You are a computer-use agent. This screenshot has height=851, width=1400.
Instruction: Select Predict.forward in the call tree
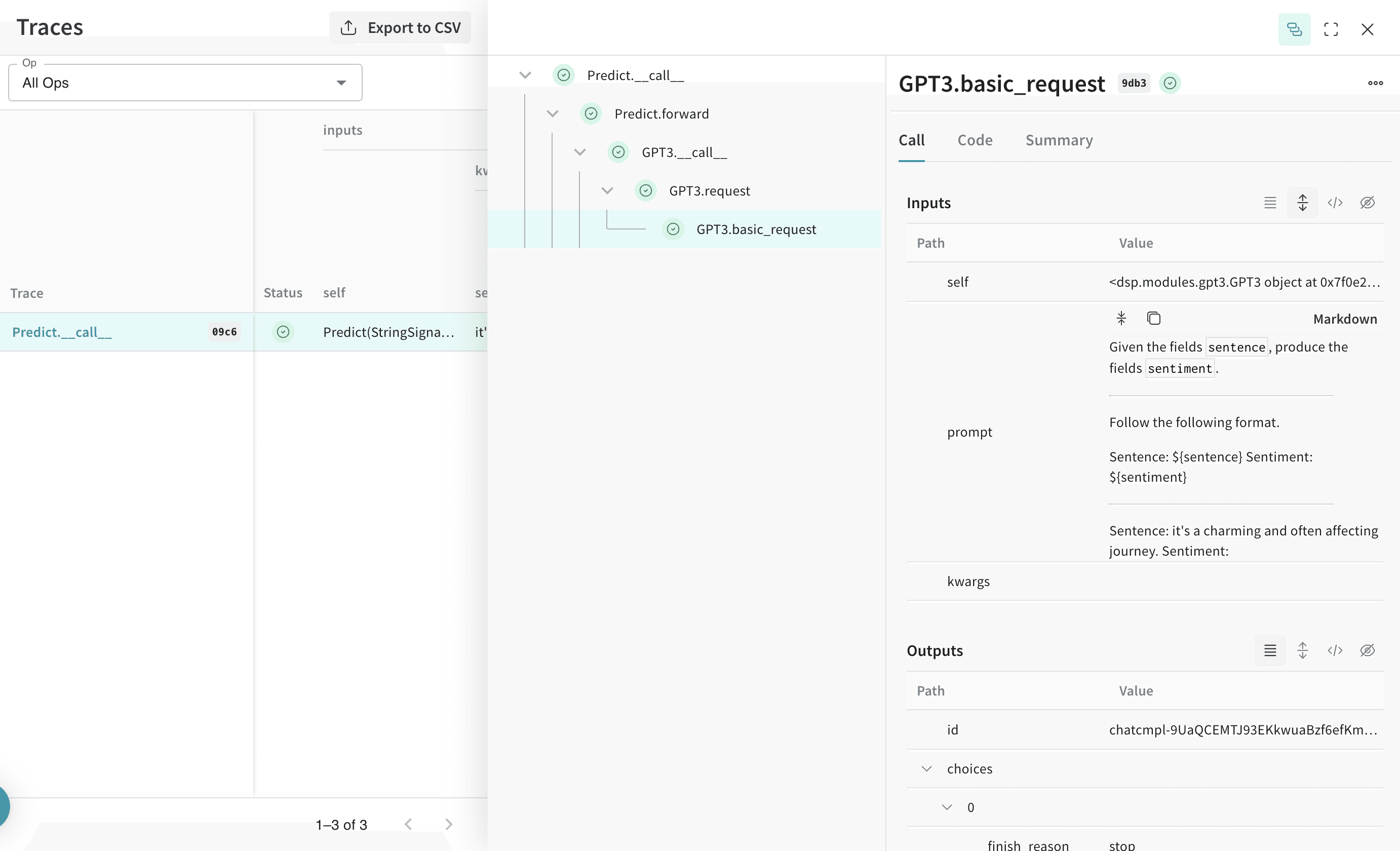(662, 113)
